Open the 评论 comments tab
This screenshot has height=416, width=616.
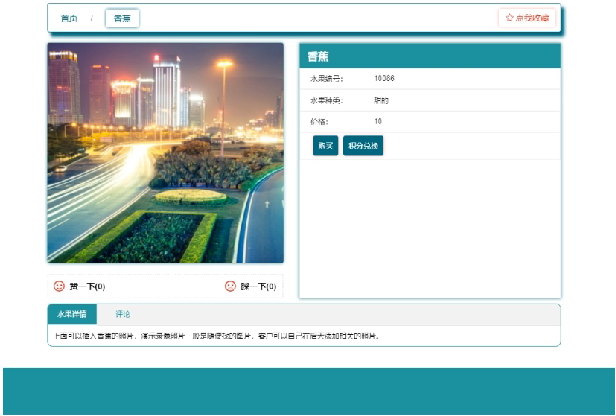[123, 314]
